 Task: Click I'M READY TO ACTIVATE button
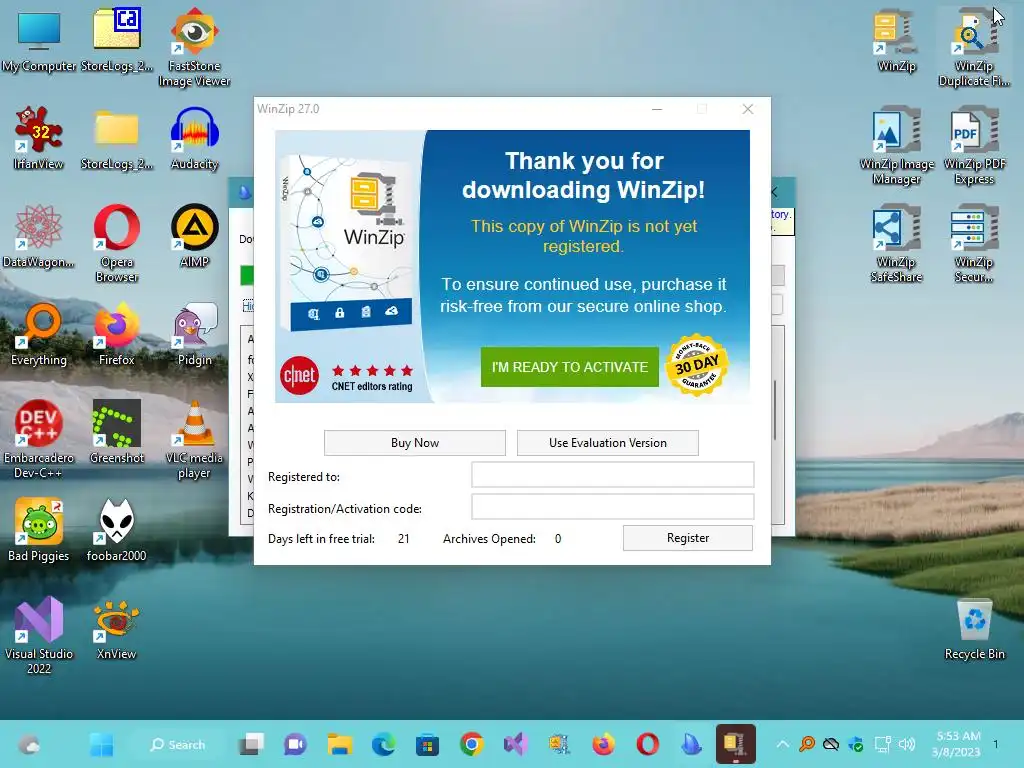coord(569,367)
